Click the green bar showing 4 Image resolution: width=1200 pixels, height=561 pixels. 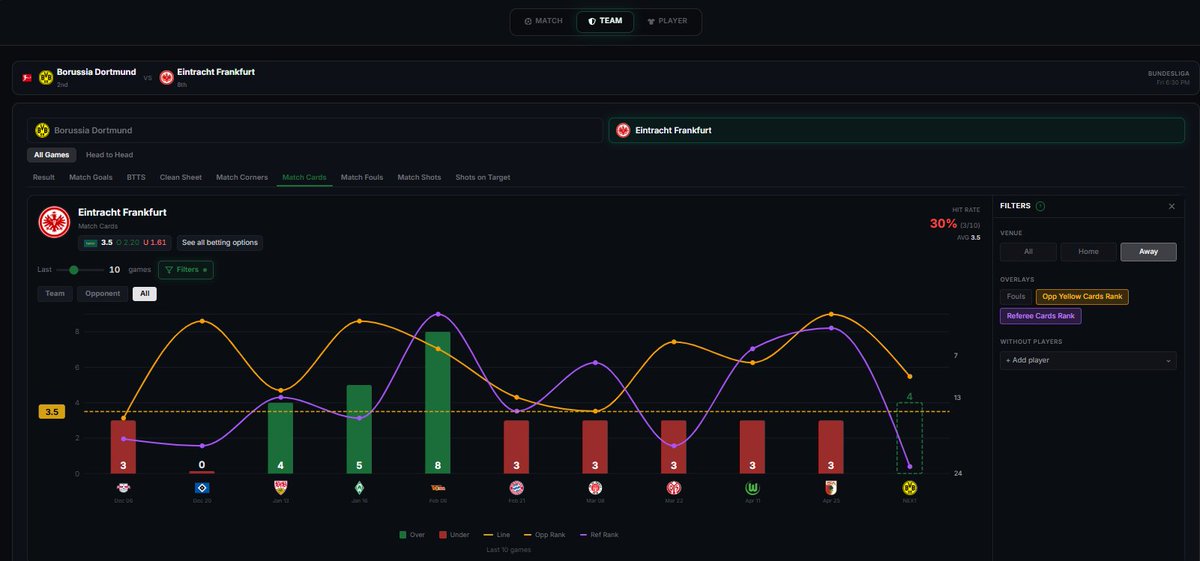click(x=281, y=439)
